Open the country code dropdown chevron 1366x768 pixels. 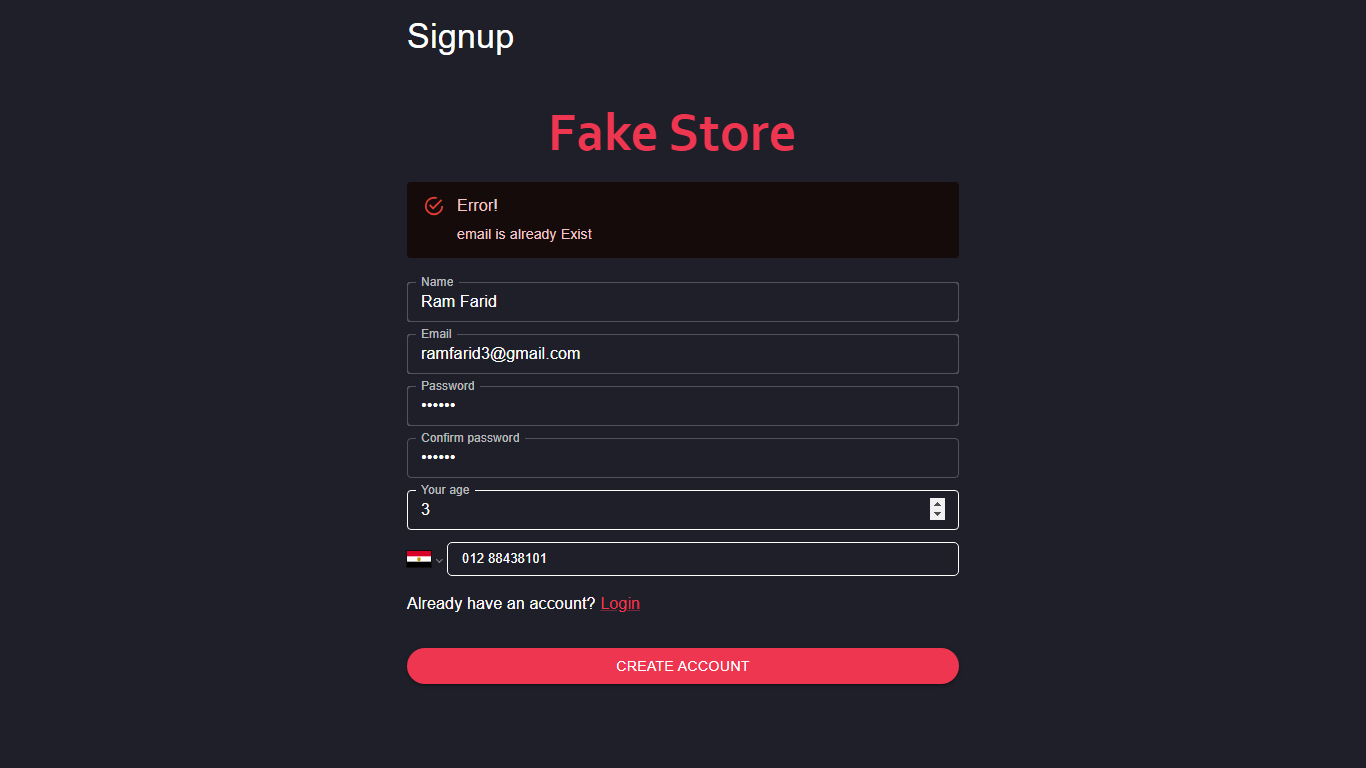[439, 561]
